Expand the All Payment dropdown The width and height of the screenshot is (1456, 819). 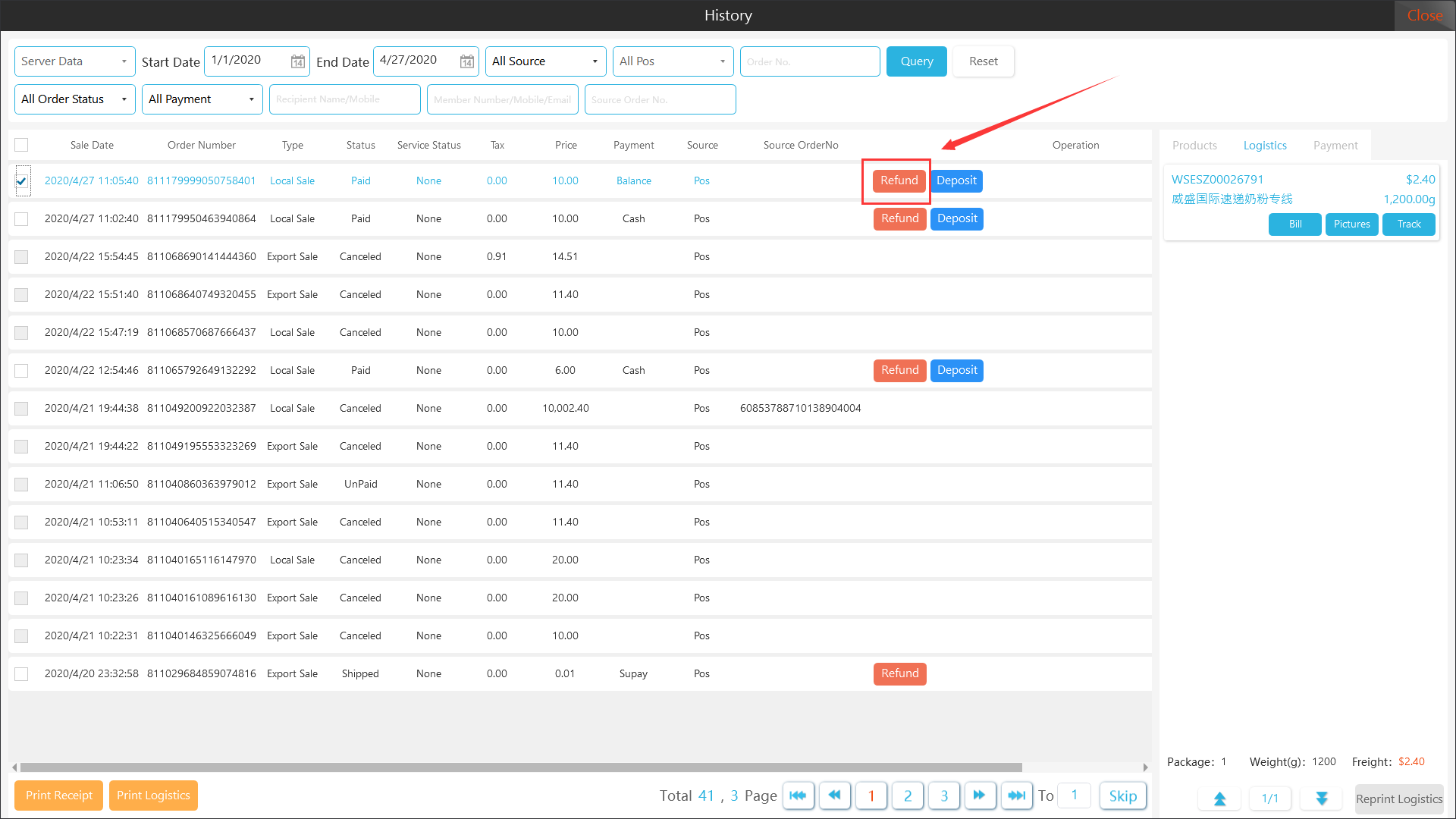coord(202,99)
